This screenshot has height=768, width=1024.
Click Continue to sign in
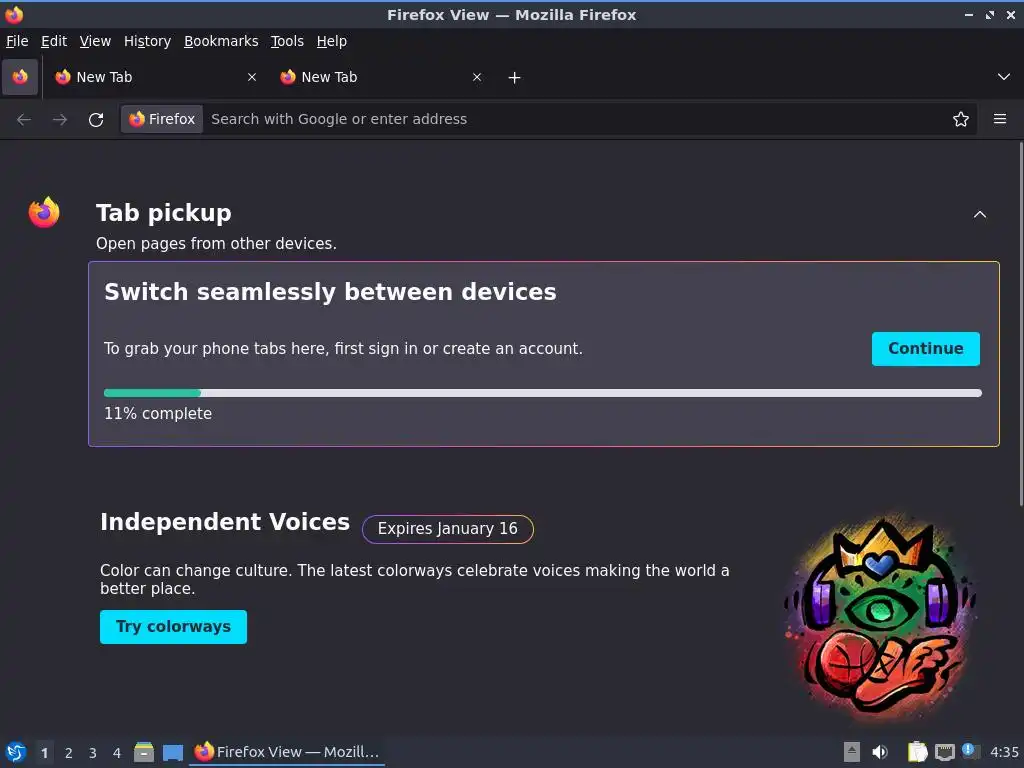tap(925, 349)
